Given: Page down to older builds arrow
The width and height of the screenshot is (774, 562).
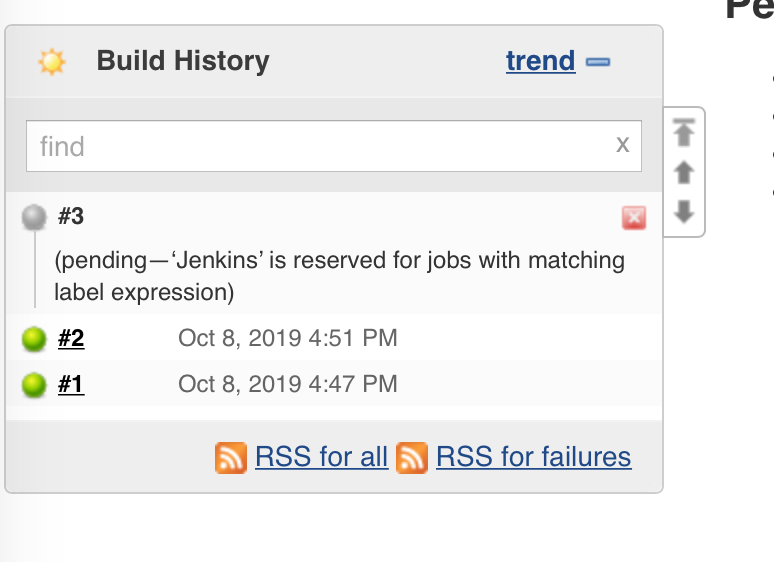Looking at the screenshot, I should coord(684,211).
